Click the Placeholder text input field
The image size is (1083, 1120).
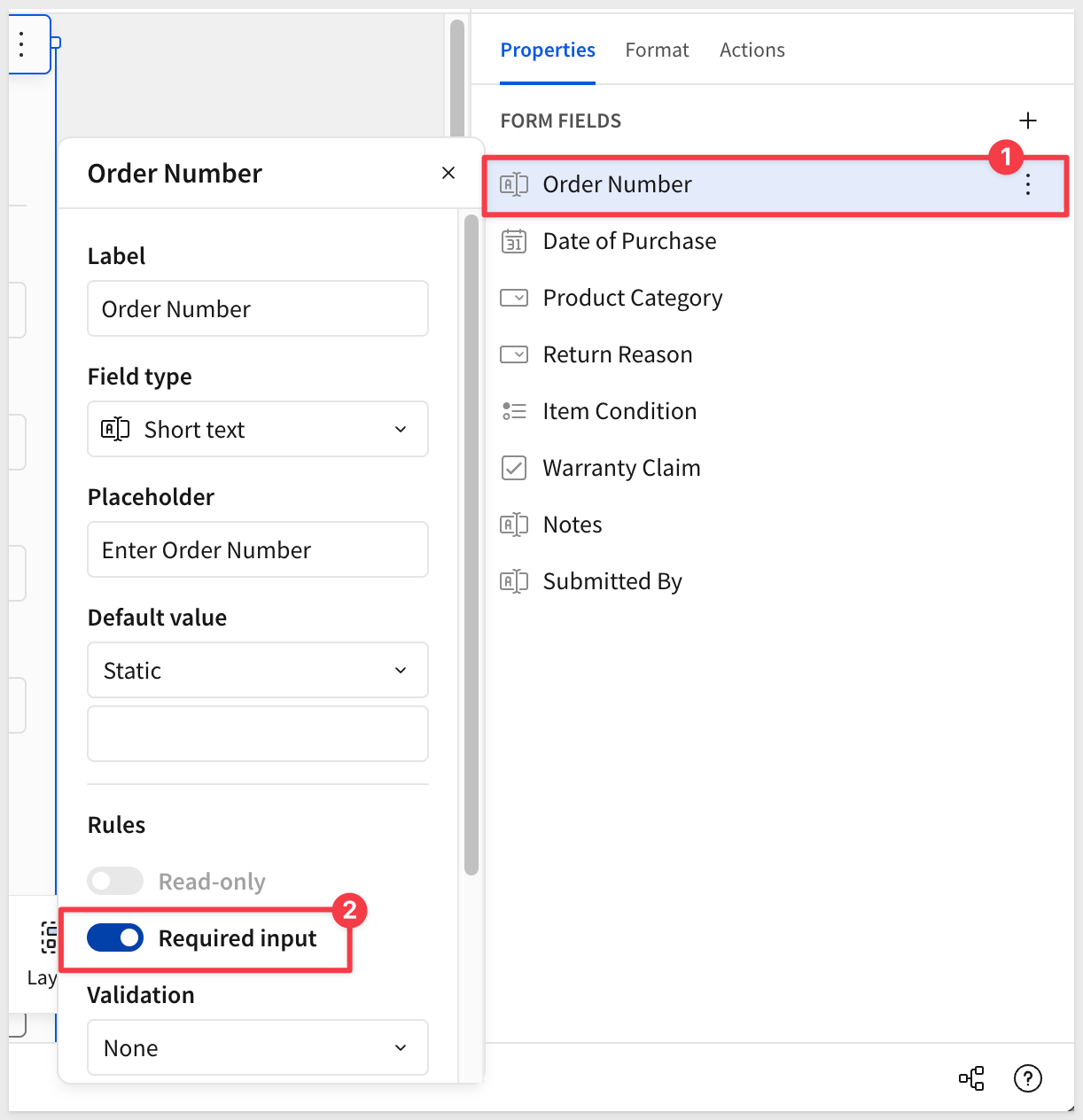click(x=257, y=550)
